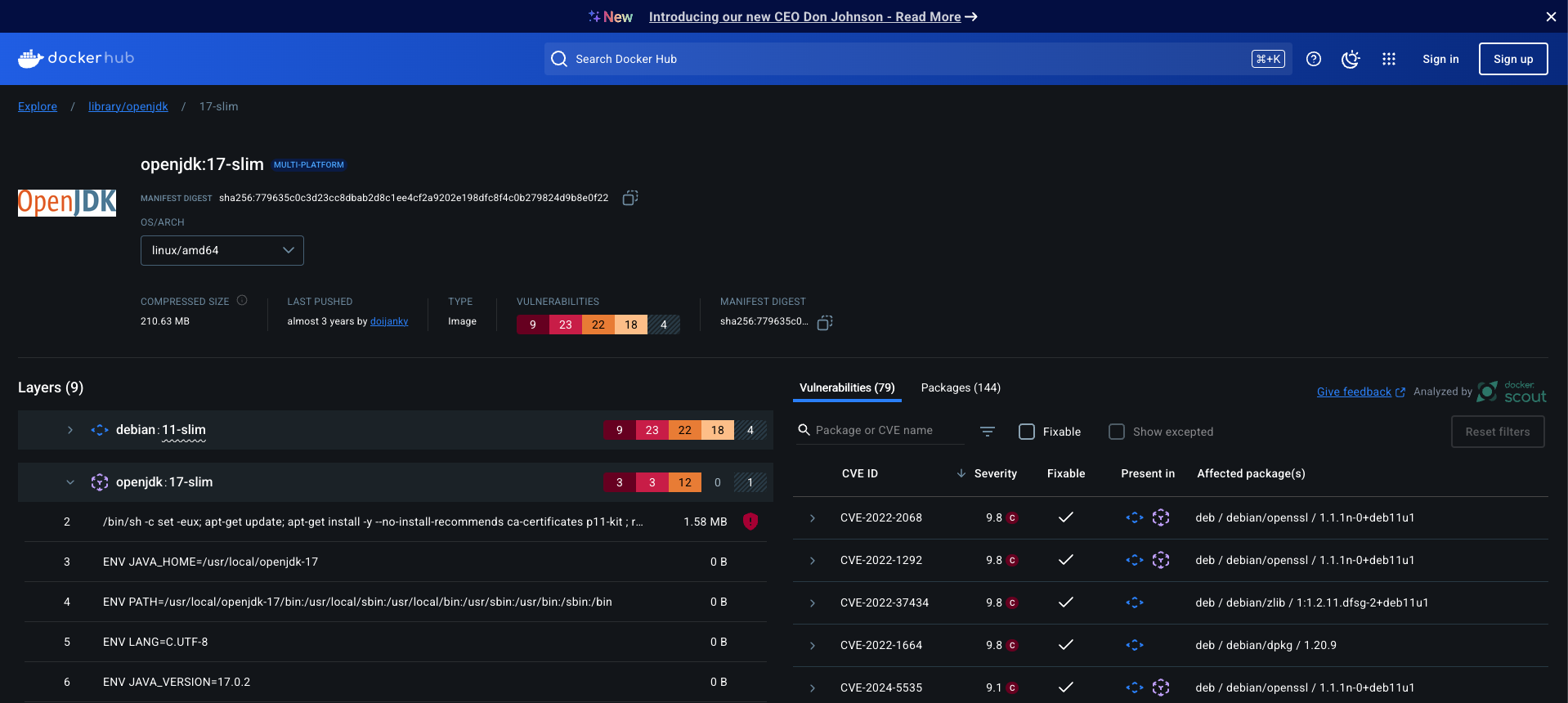Focus the Search Docker Hub field
This screenshot has width=1568, height=703.
point(917,59)
